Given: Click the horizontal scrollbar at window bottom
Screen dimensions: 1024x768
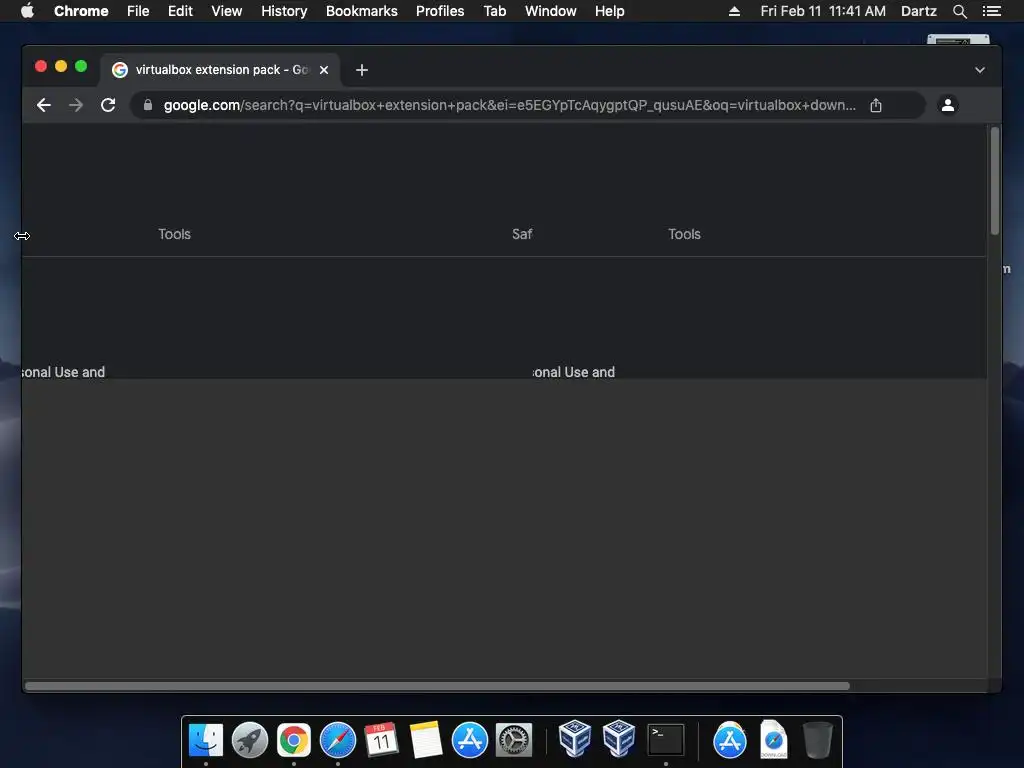Looking at the screenshot, I should 438,686.
